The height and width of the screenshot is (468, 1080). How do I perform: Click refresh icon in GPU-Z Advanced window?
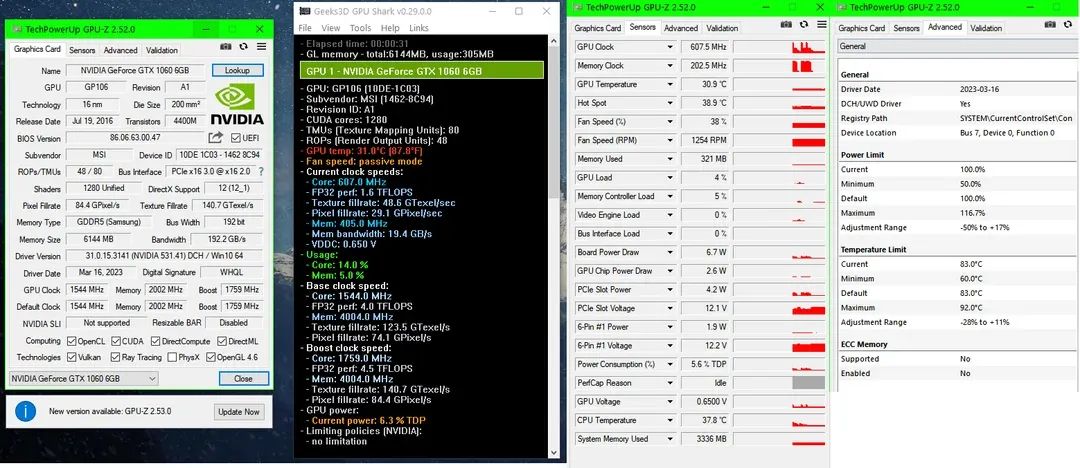[1068, 25]
